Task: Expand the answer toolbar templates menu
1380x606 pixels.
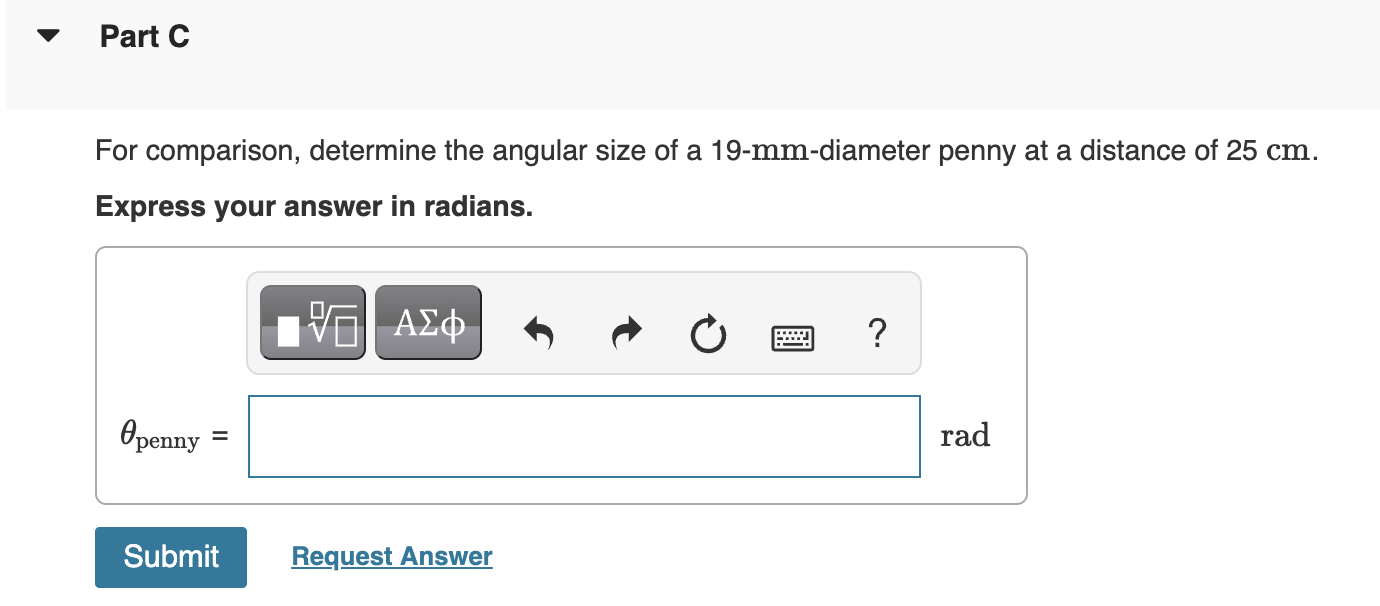Action: pyautogui.click(x=312, y=321)
